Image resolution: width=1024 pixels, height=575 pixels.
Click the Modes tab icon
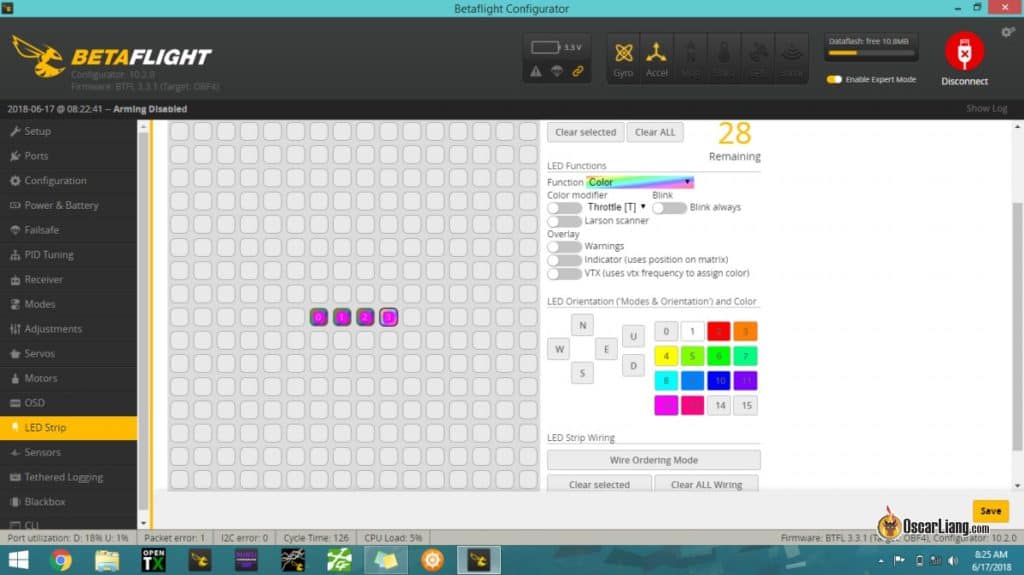click(x=15, y=304)
